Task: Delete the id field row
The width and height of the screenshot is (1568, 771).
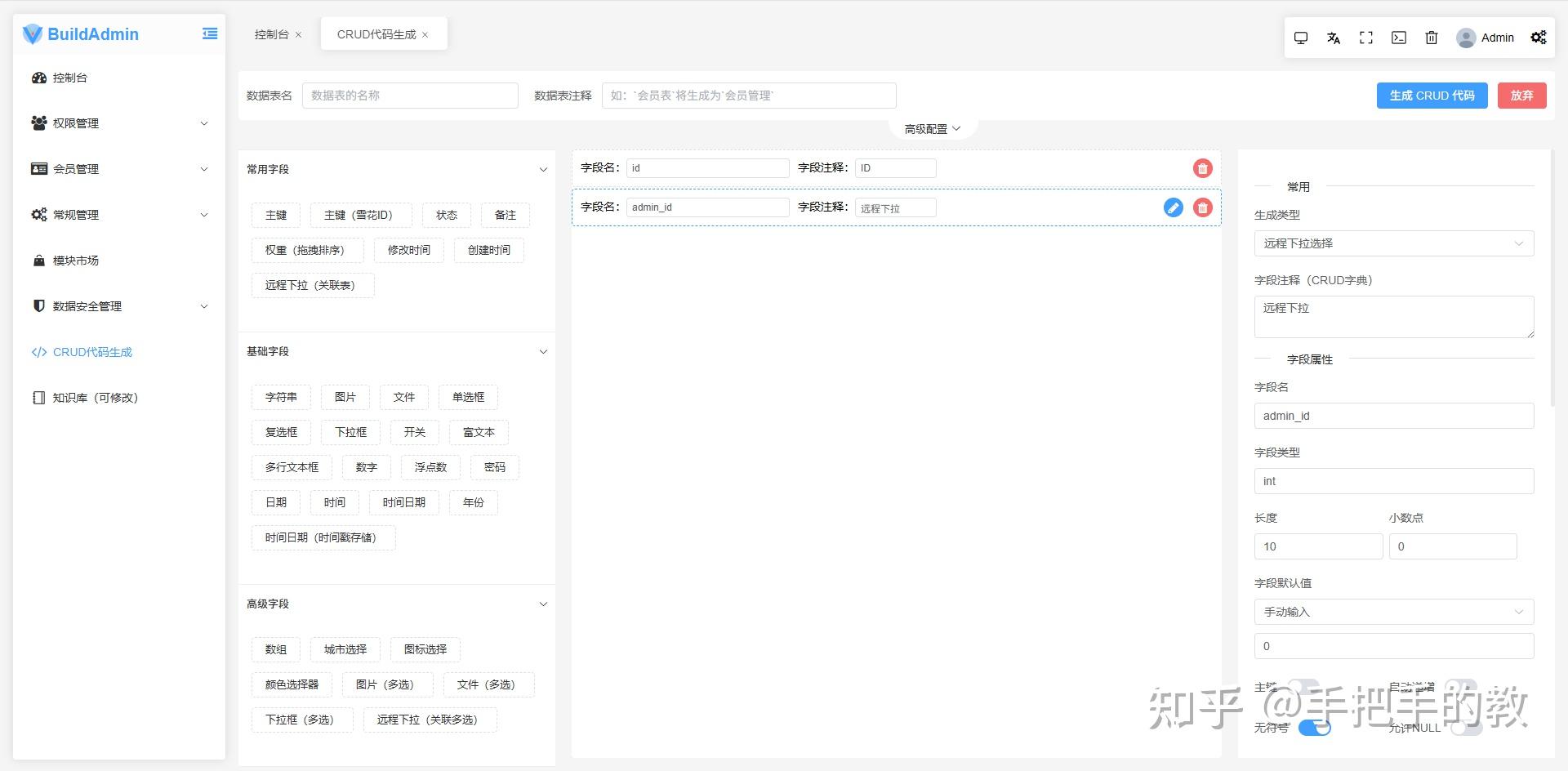Action: pyautogui.click(x=1202, y=168)
